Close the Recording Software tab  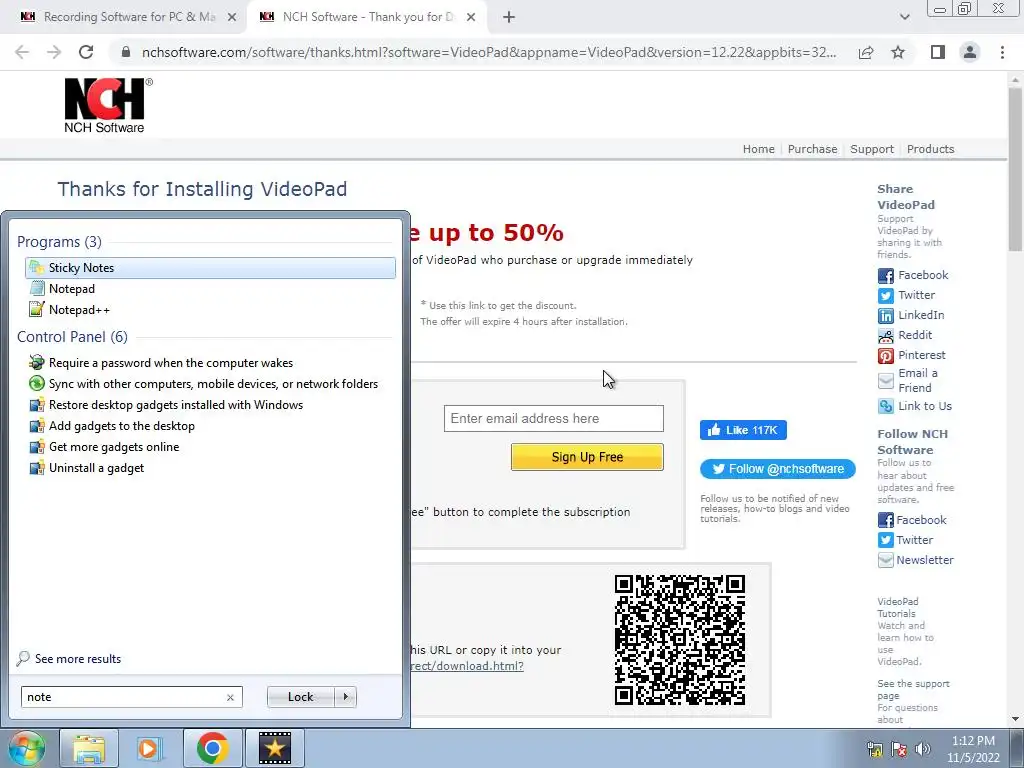pyautogui.click(x=232, y=17)
